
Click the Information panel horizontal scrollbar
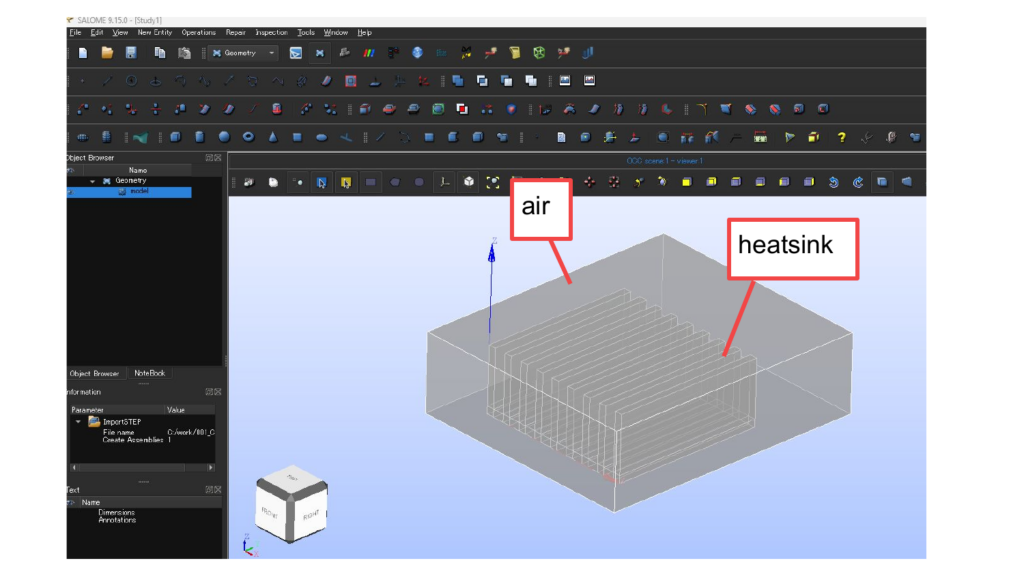(x=141, y=467)
